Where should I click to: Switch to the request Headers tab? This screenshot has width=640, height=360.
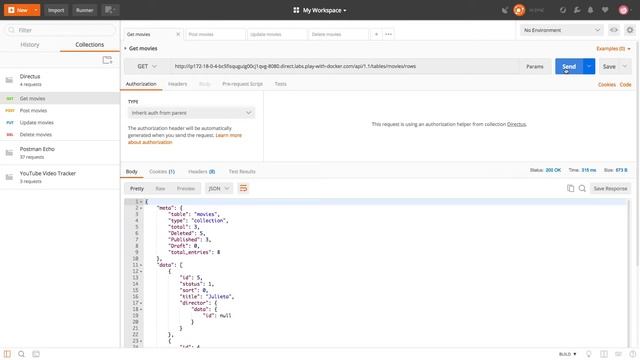[x=178, y=84]
